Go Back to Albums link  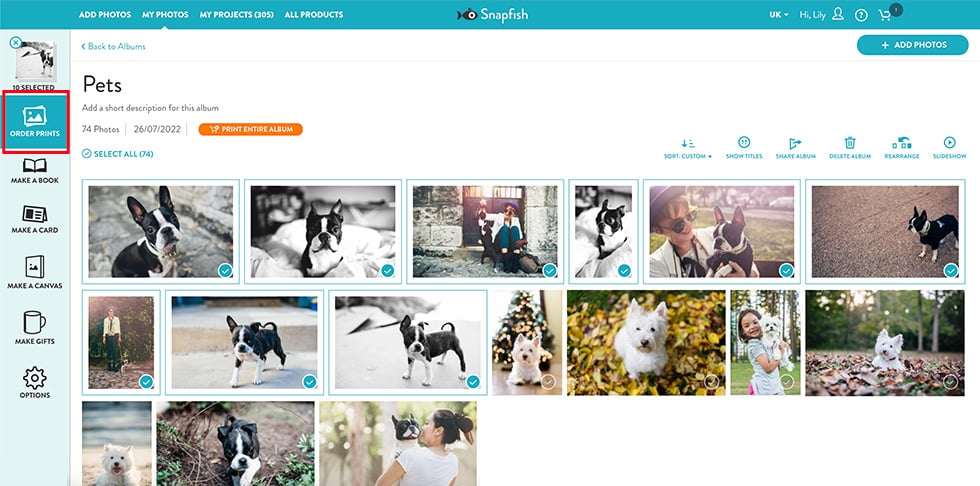click(113, 47)
